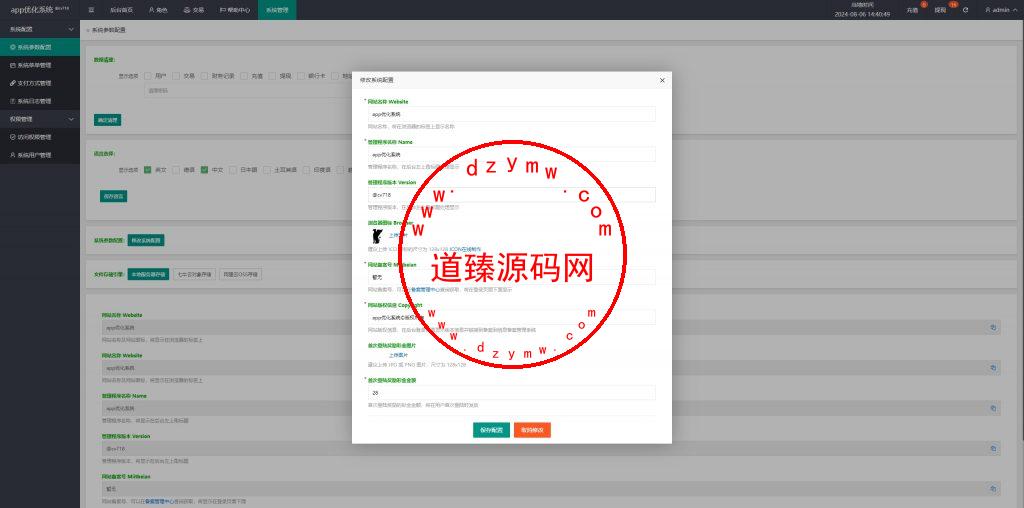This screenshot has width=1024, height=508.
Task: Copy the background Miitbeian row value
Action: click(x=993, y=488)
